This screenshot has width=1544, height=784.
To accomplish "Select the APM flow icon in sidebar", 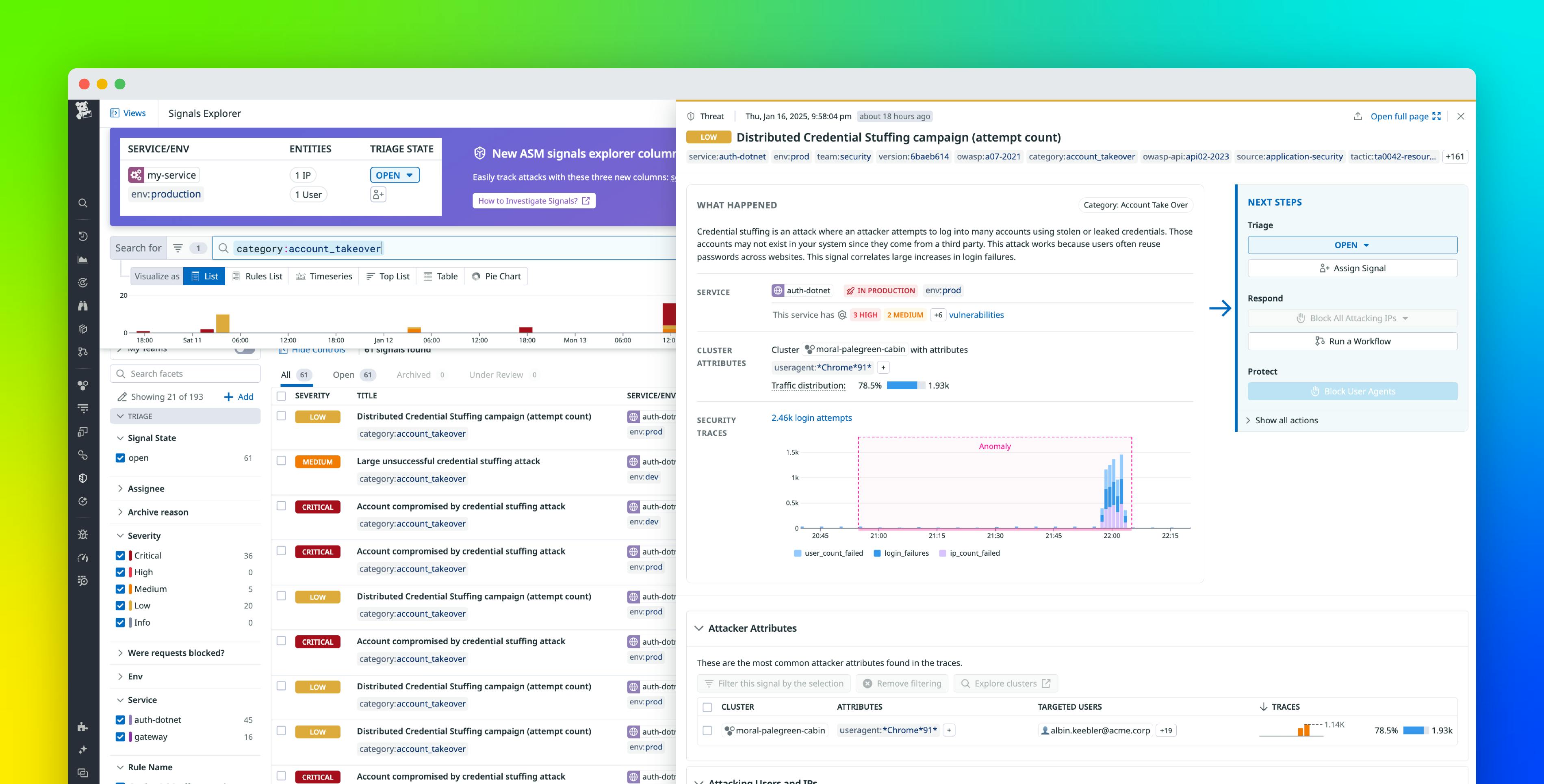I will pyautogui.click(x=83, y=351).
